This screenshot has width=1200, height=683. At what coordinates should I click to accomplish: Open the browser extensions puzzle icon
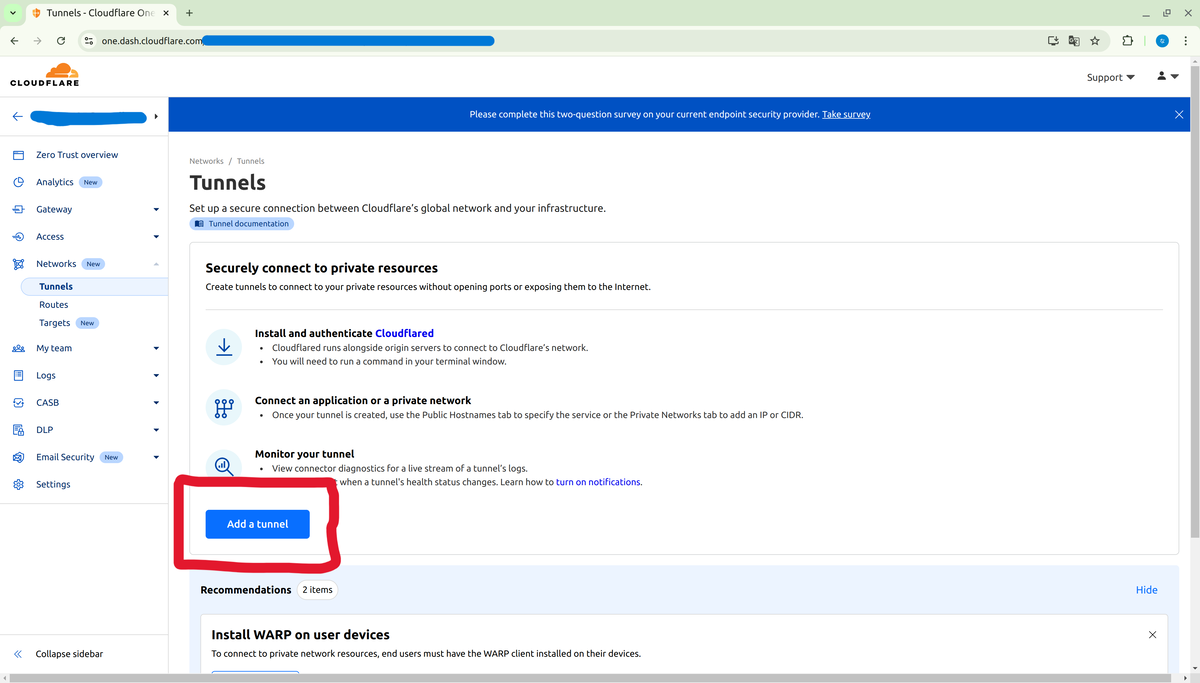point(1128,41)
